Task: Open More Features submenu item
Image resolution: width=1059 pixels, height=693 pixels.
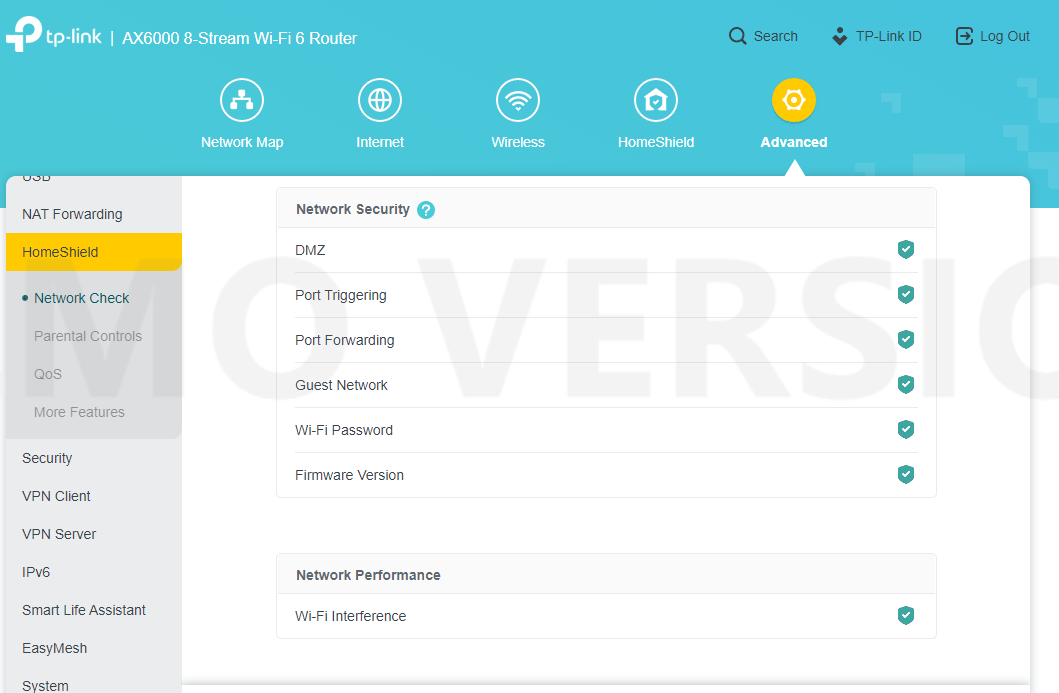Action: coord(79,412)
